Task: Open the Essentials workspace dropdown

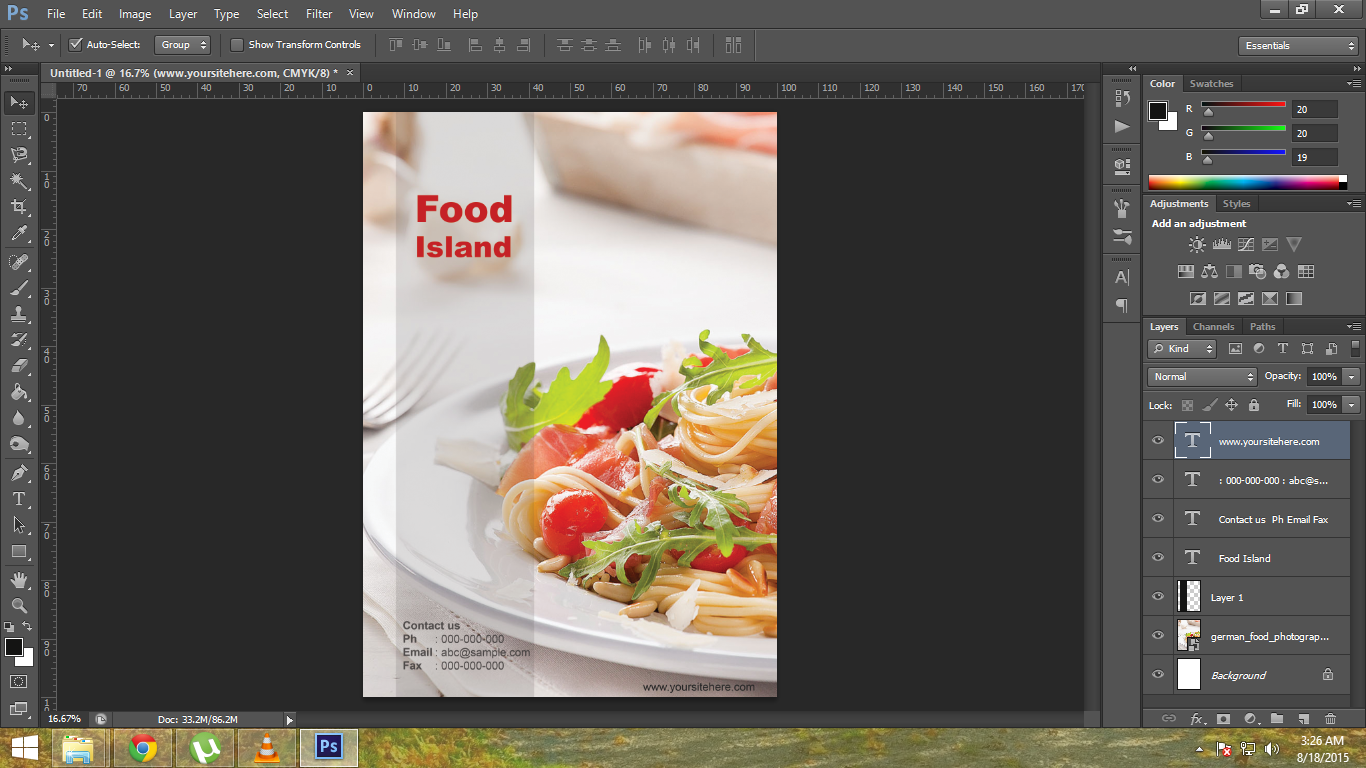Action: 1297,45
